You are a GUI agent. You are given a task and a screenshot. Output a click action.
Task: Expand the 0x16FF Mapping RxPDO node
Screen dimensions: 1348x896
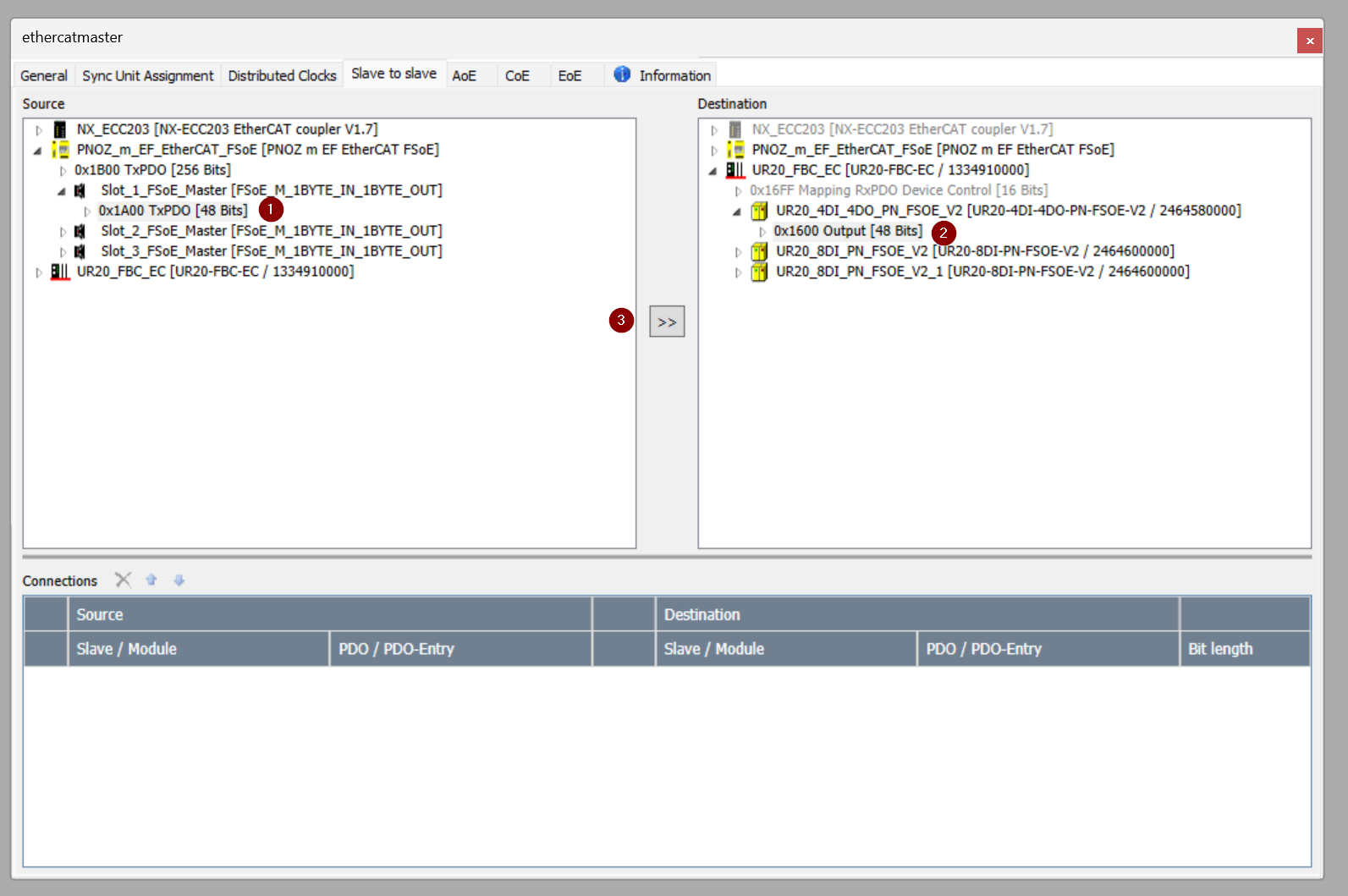(738, 191)
